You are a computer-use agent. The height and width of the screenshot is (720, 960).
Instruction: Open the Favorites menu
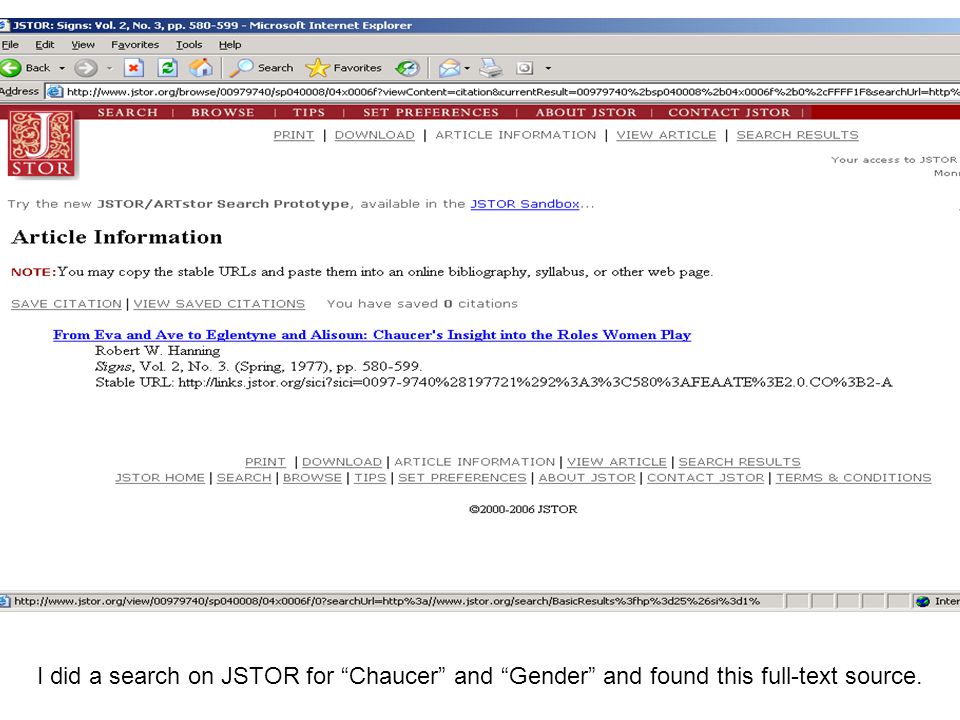(x=135, y=45)
